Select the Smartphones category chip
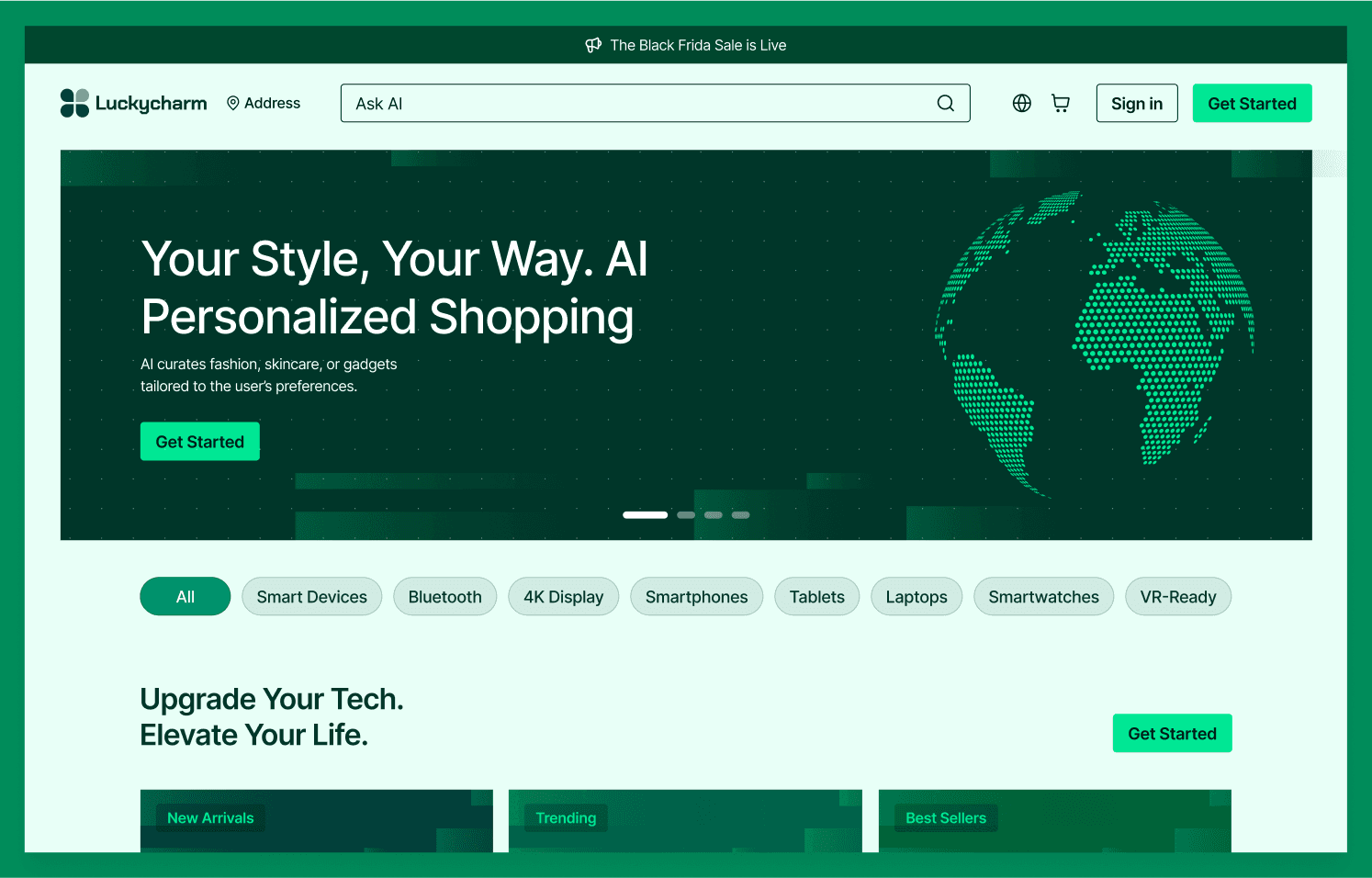Screen dimensions: 1372x878 (x=696, y=597)
